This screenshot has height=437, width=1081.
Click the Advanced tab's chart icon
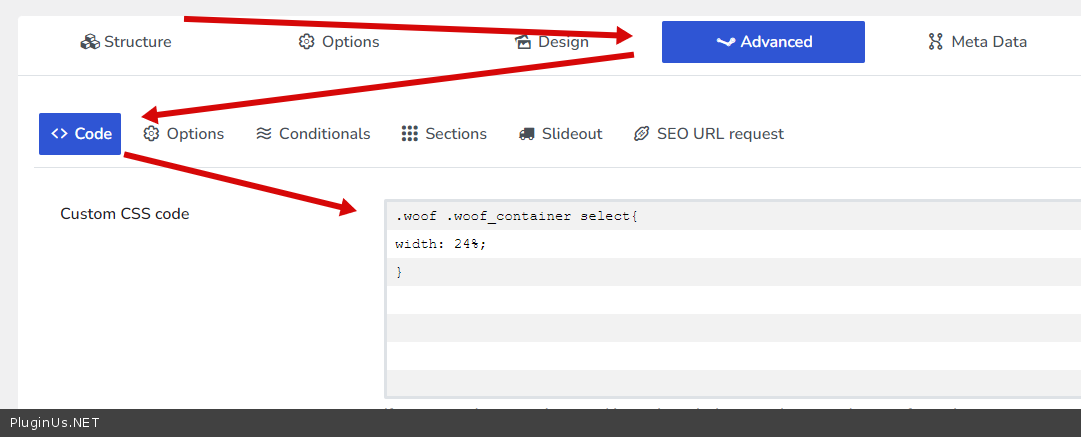(x=726, y=42)
